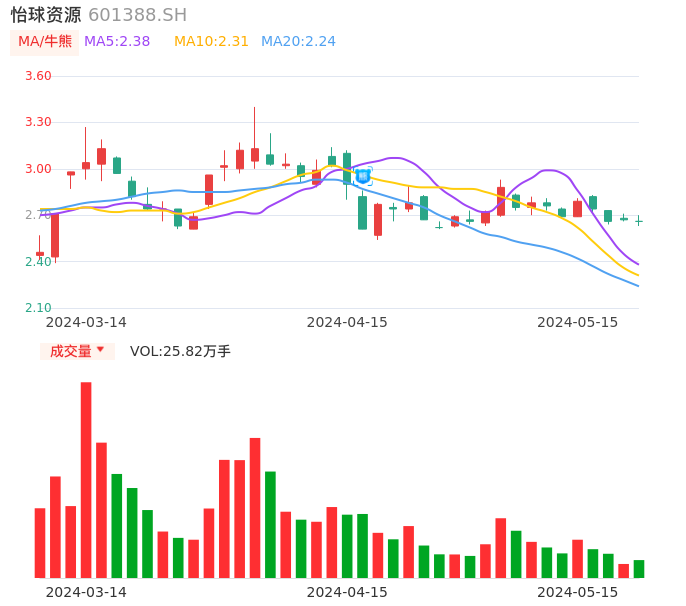This screenshot has width=686, height=606.
Task: Click 2024-04-15 date under the volume chart
Action: click(x=346, y=592)
